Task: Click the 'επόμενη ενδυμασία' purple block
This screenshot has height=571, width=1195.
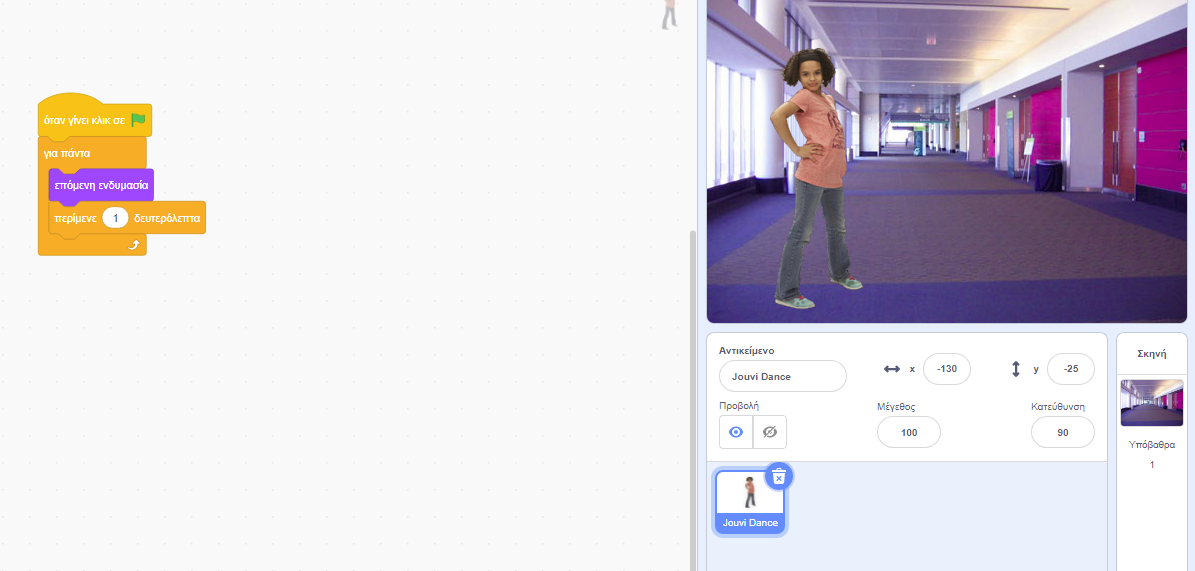Action: (x=101, y=185)
